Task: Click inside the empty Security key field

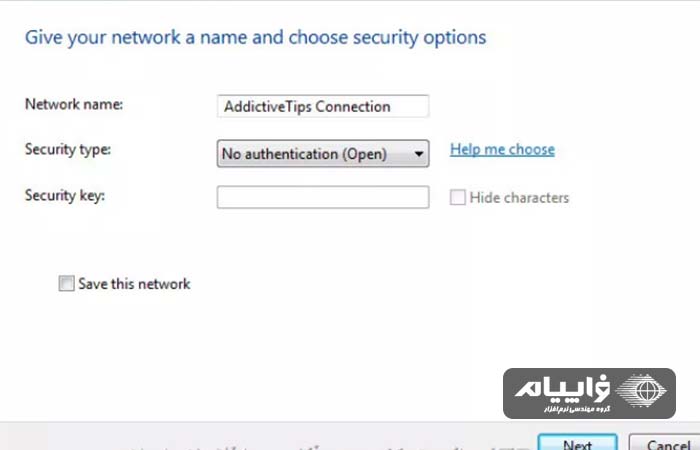Action: 323,197
